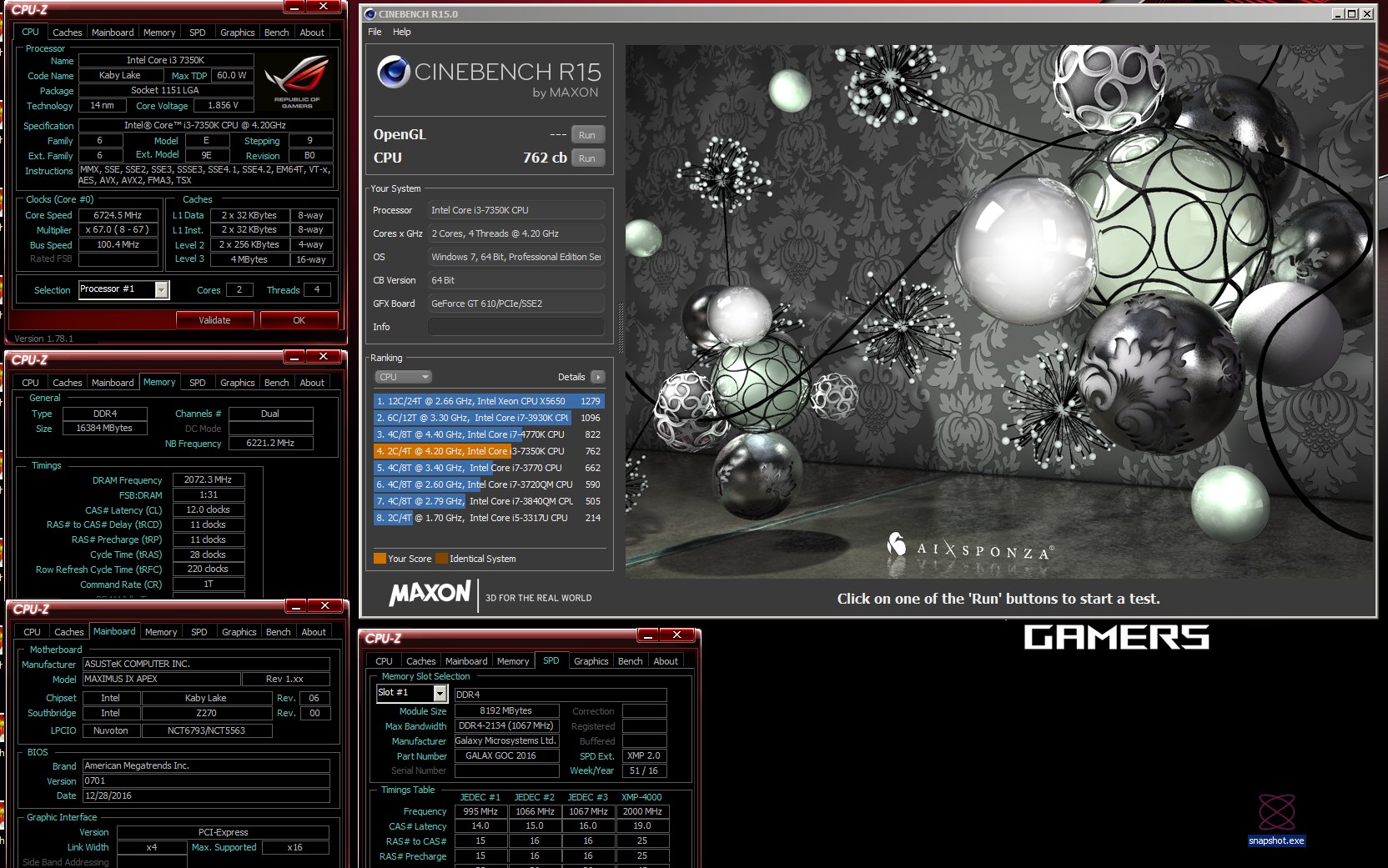Switch to Bench tab in CPU-Z processor window
Viewport: 1388px width, 868px height.
pos(276,33)
